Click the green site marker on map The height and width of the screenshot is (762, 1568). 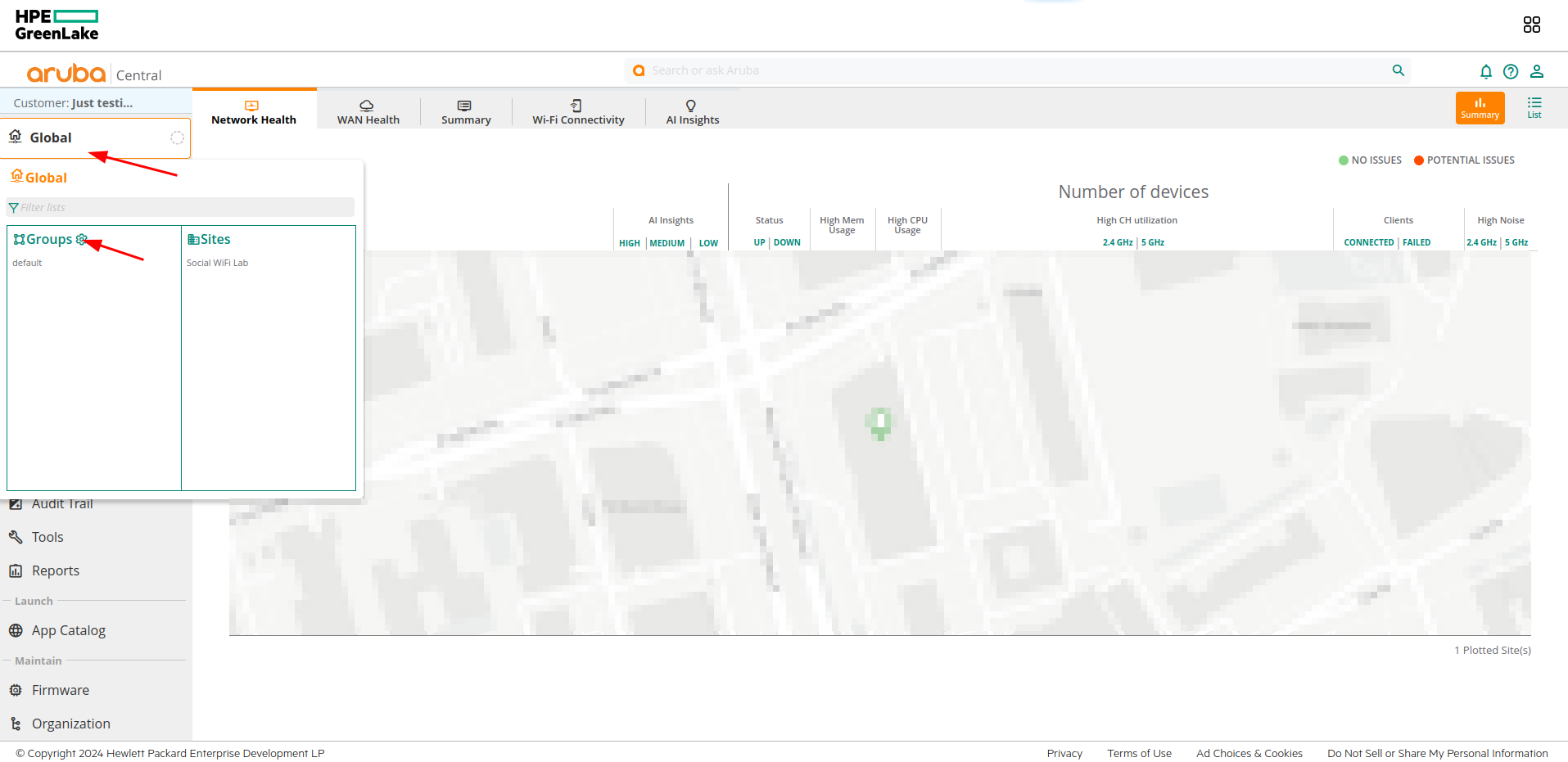point(880,422)
